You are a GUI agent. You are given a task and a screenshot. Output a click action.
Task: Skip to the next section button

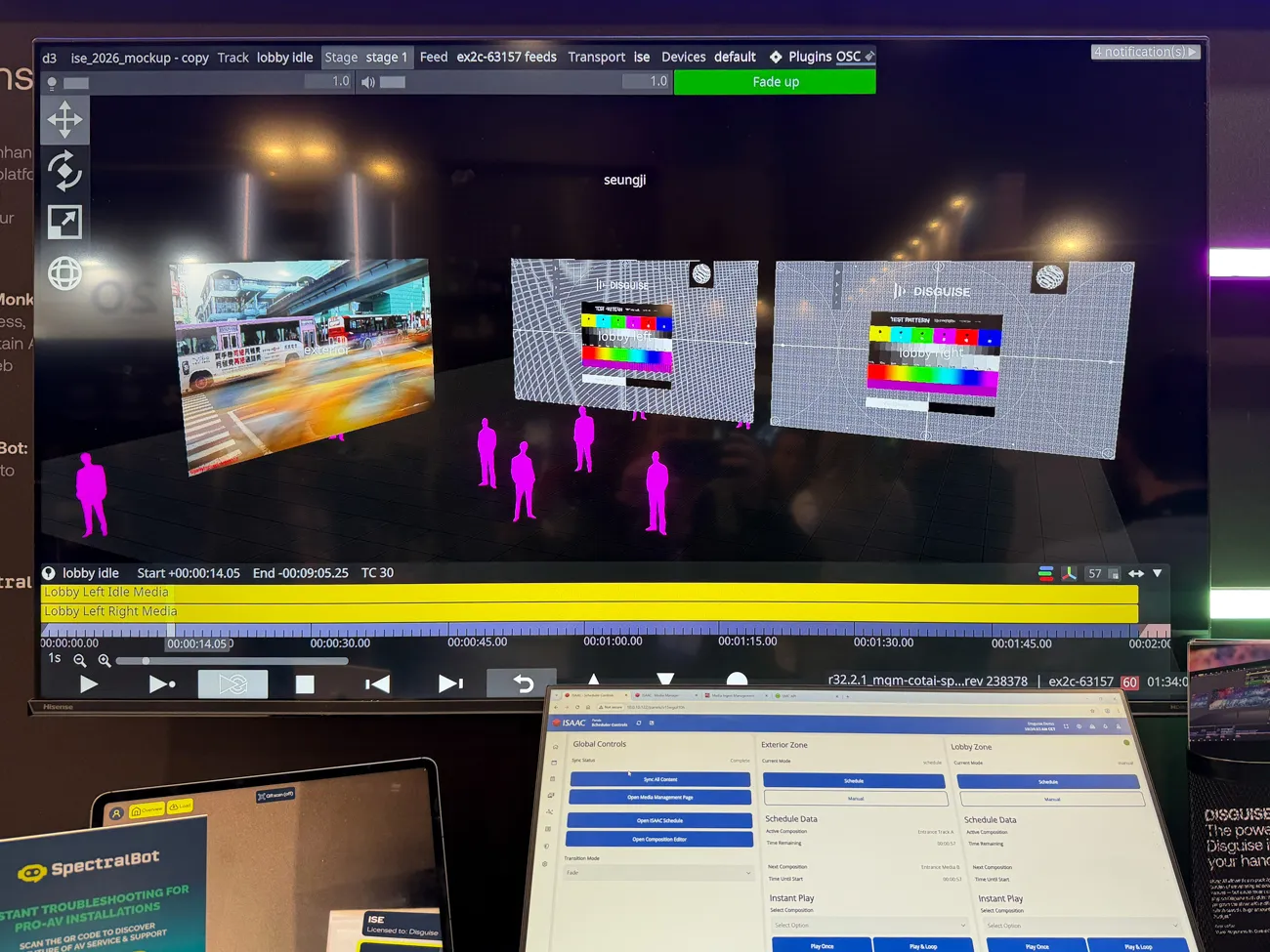449,684
